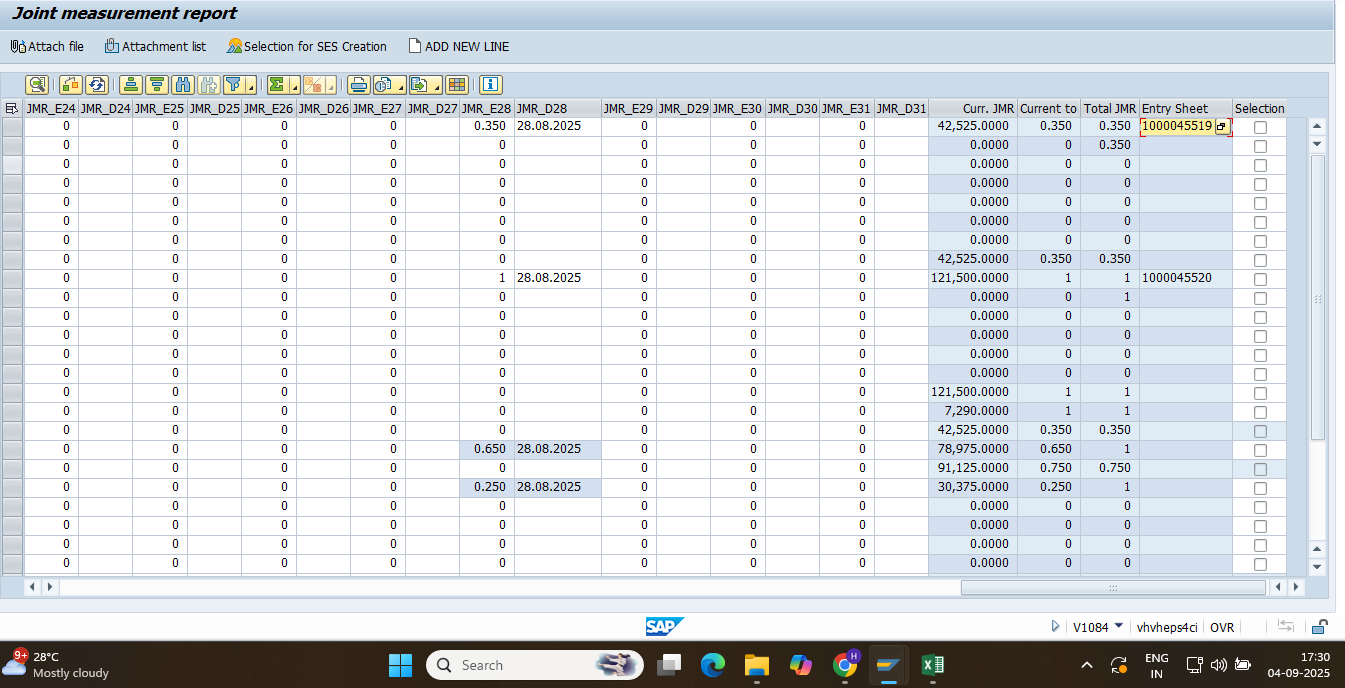Tick the Selection checkbox for entry sheet 1000045520
This screenshot has height=688, width=1345.
click(1260, 279)
